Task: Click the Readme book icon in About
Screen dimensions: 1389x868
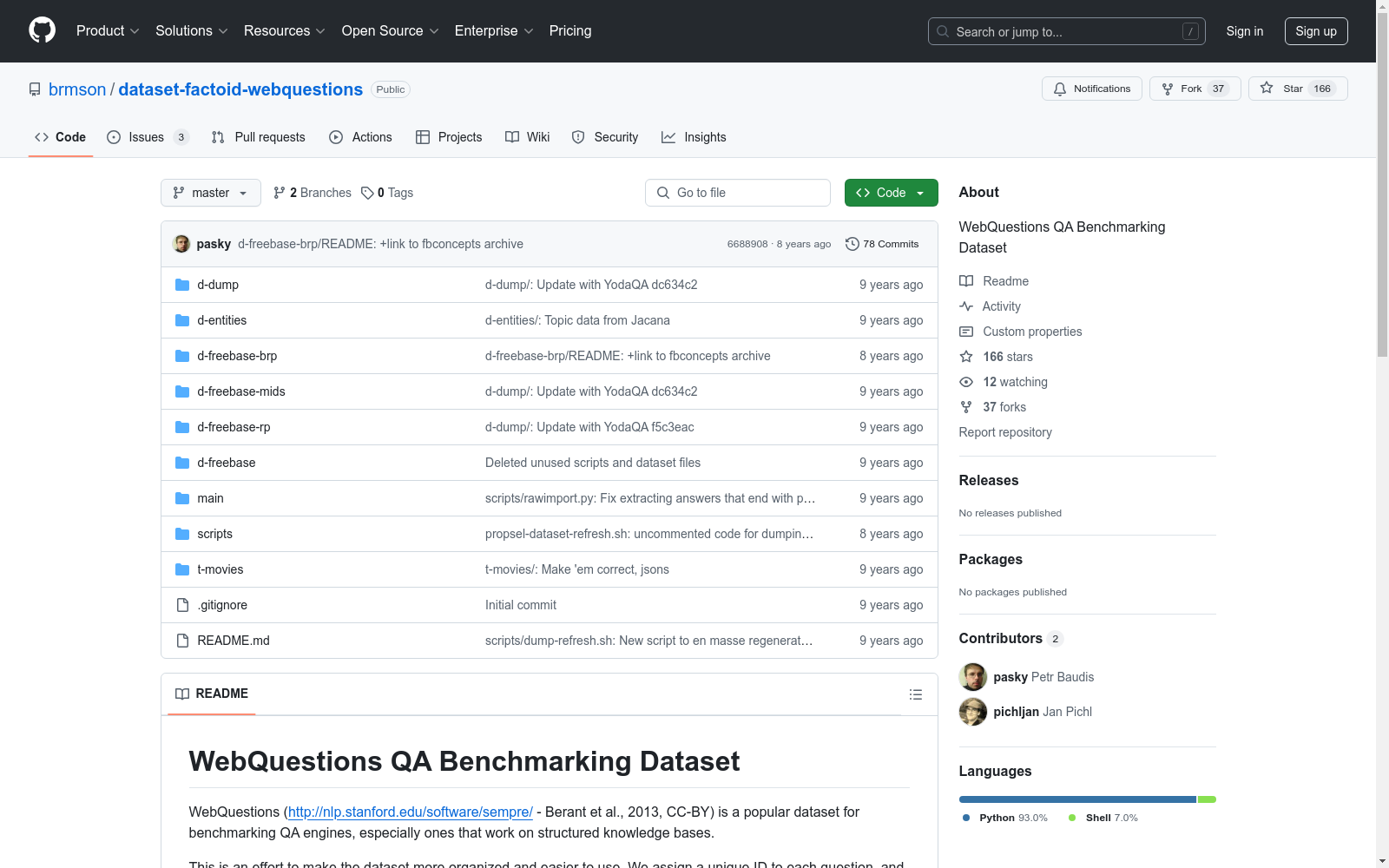Action: point(966,281)
